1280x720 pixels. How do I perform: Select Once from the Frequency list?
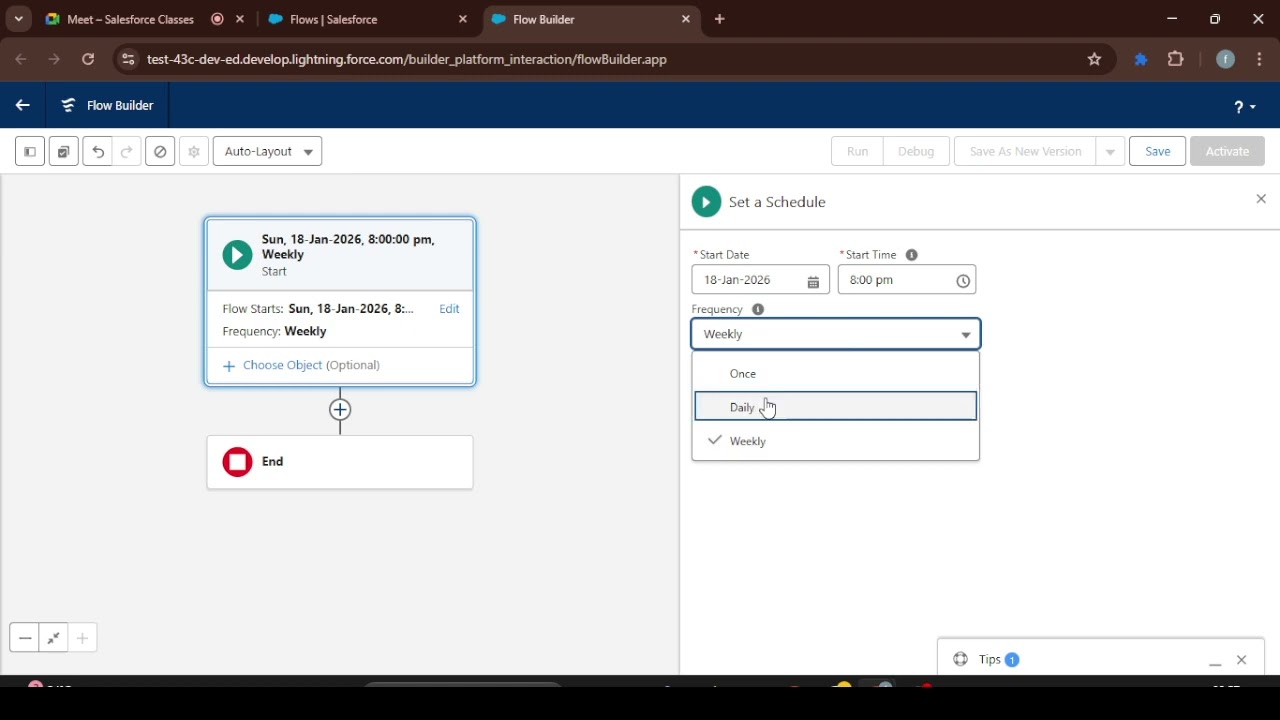tap(836, 373)
